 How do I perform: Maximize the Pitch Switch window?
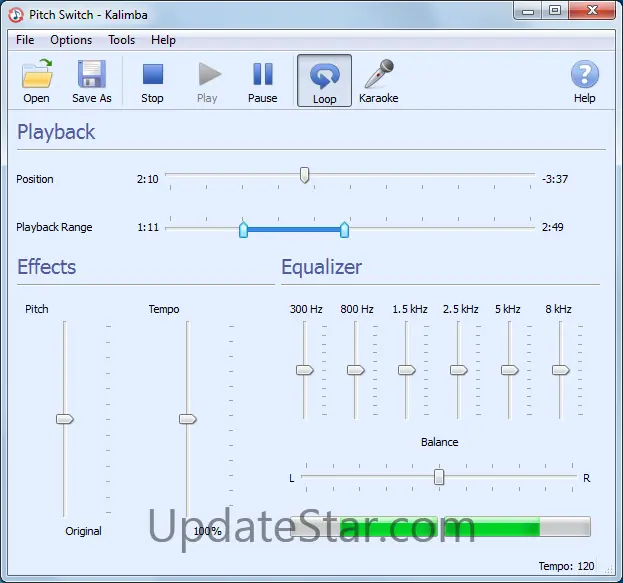pyautogui.click(x=555, y=11)
